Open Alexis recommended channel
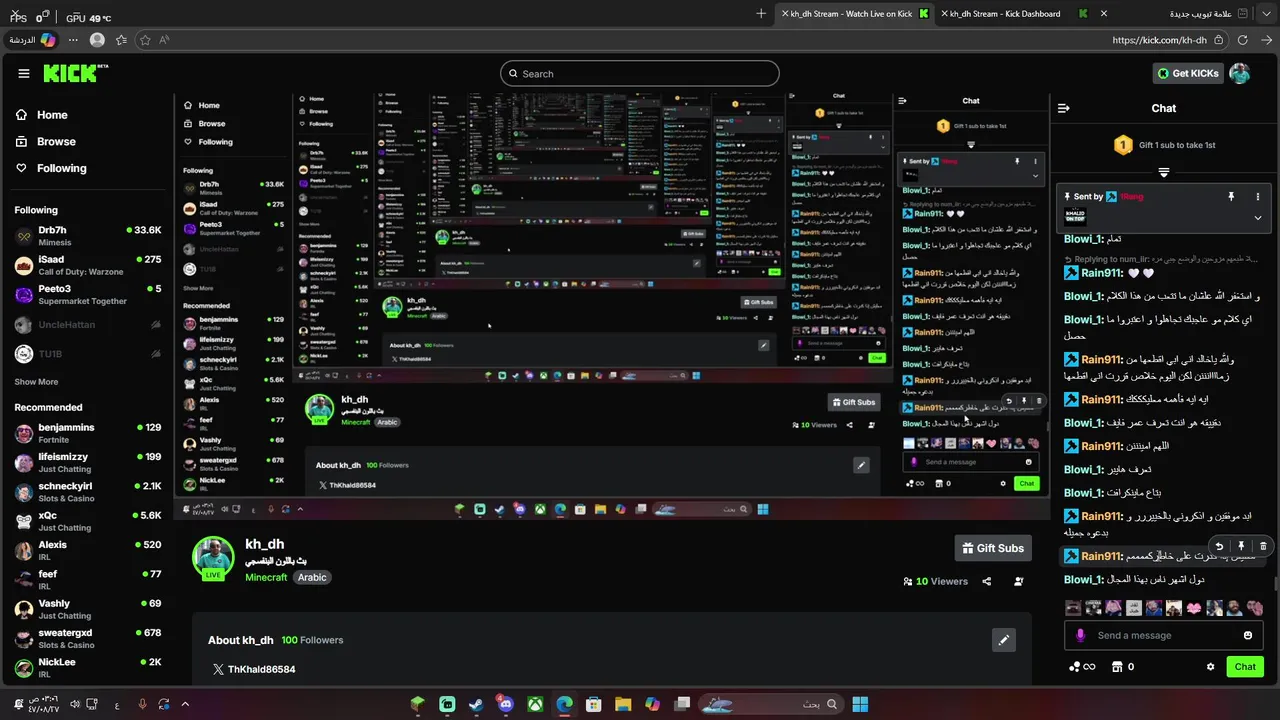Screen dimensions: 1280x720 [87, 550]
